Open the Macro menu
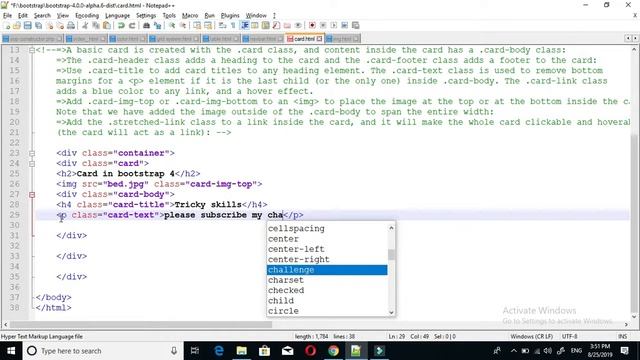 [190, 16]
